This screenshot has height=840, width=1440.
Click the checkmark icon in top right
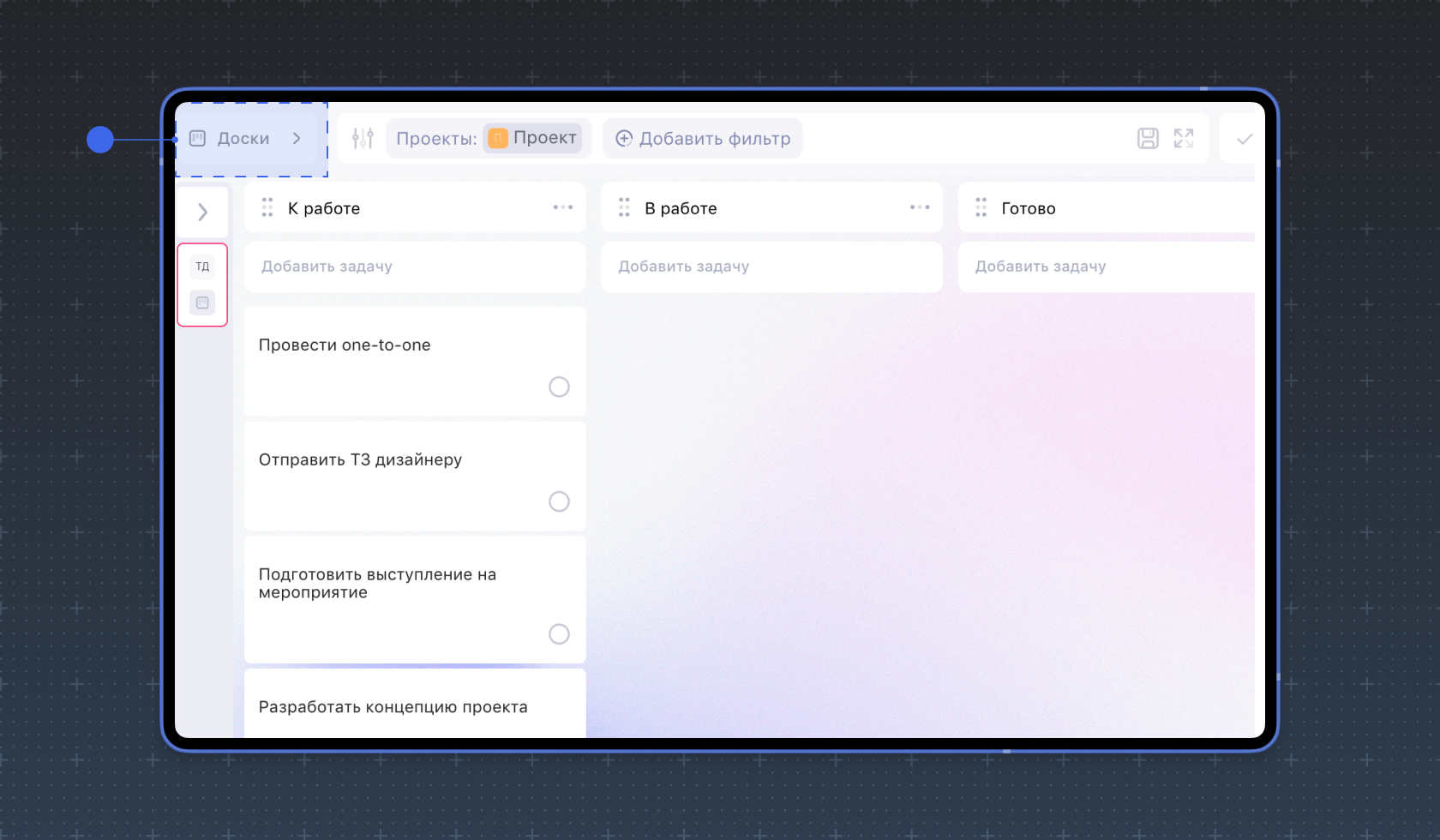click(1245, 139)
